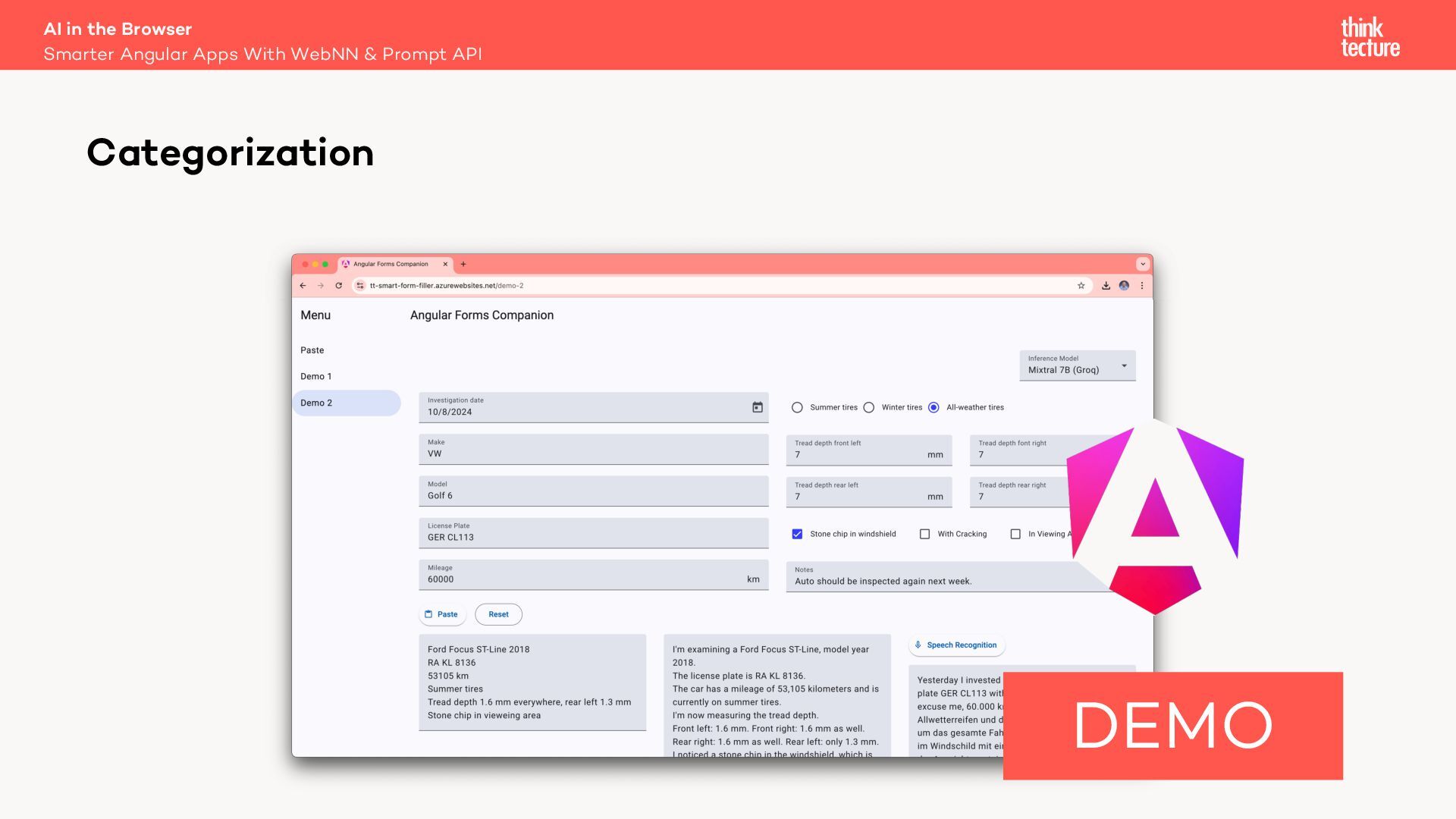The image size is (1456, 819).
Task: Open a new browser tab with plus
Action: (463, 265)
